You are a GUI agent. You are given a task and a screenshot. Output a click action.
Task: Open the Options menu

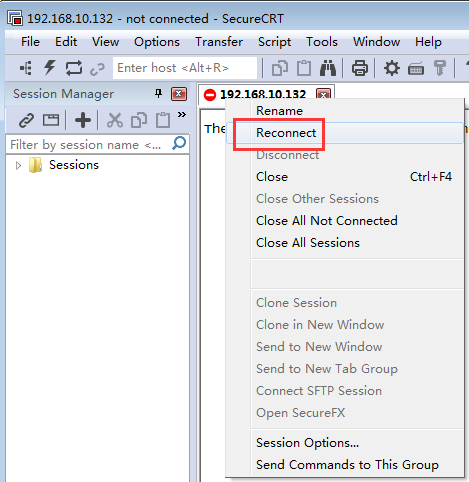point(157,42)
